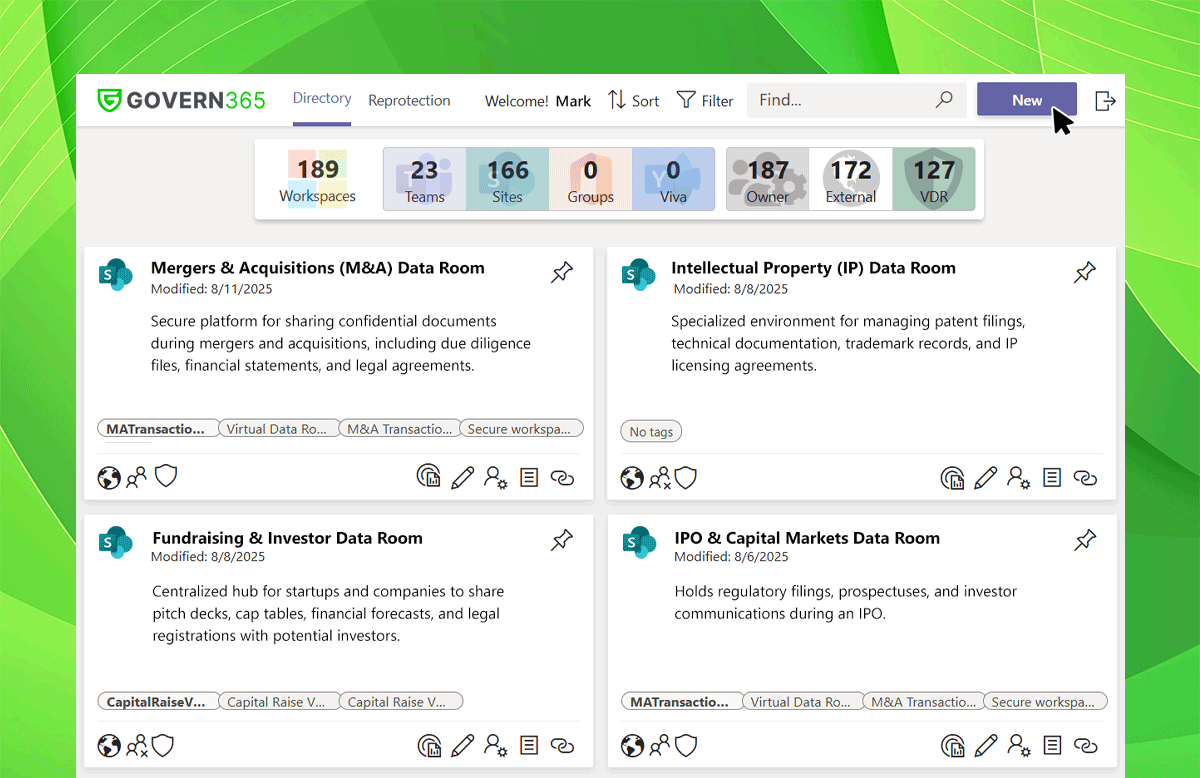This screenshot has width=1200, height=778.
Task: Open details list icon on Mergers & Acquisitions card
Action: (x=529, y=478)
